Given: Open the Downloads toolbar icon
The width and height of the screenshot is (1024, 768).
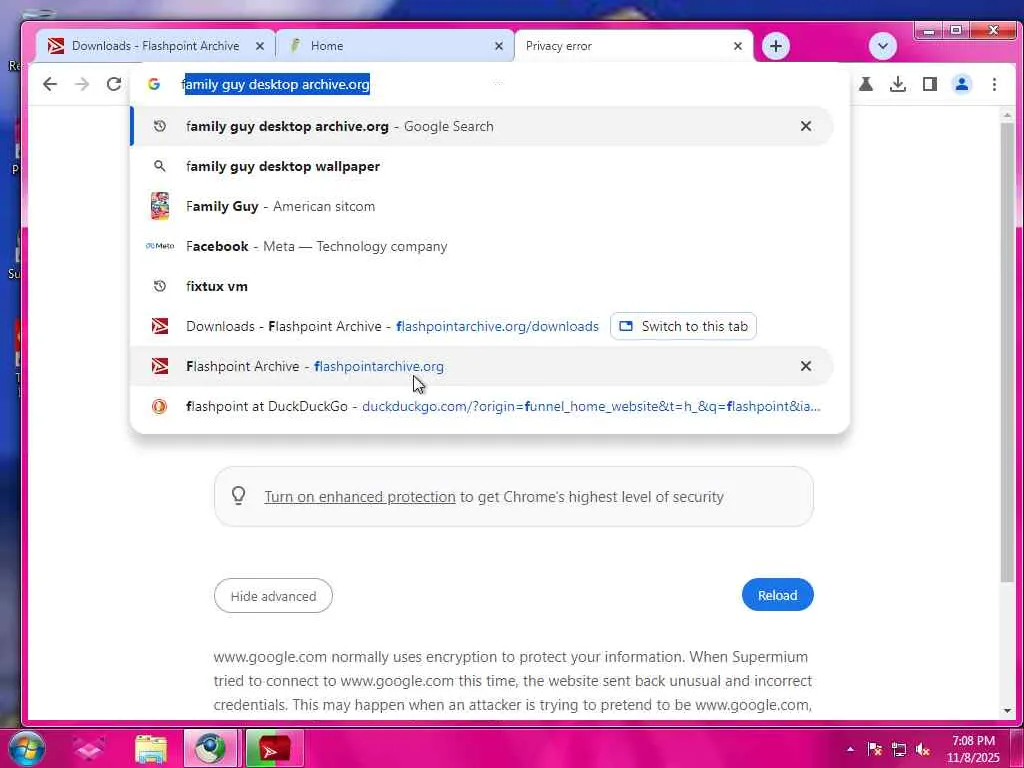Looking at the screenshot, I should 898,84.
